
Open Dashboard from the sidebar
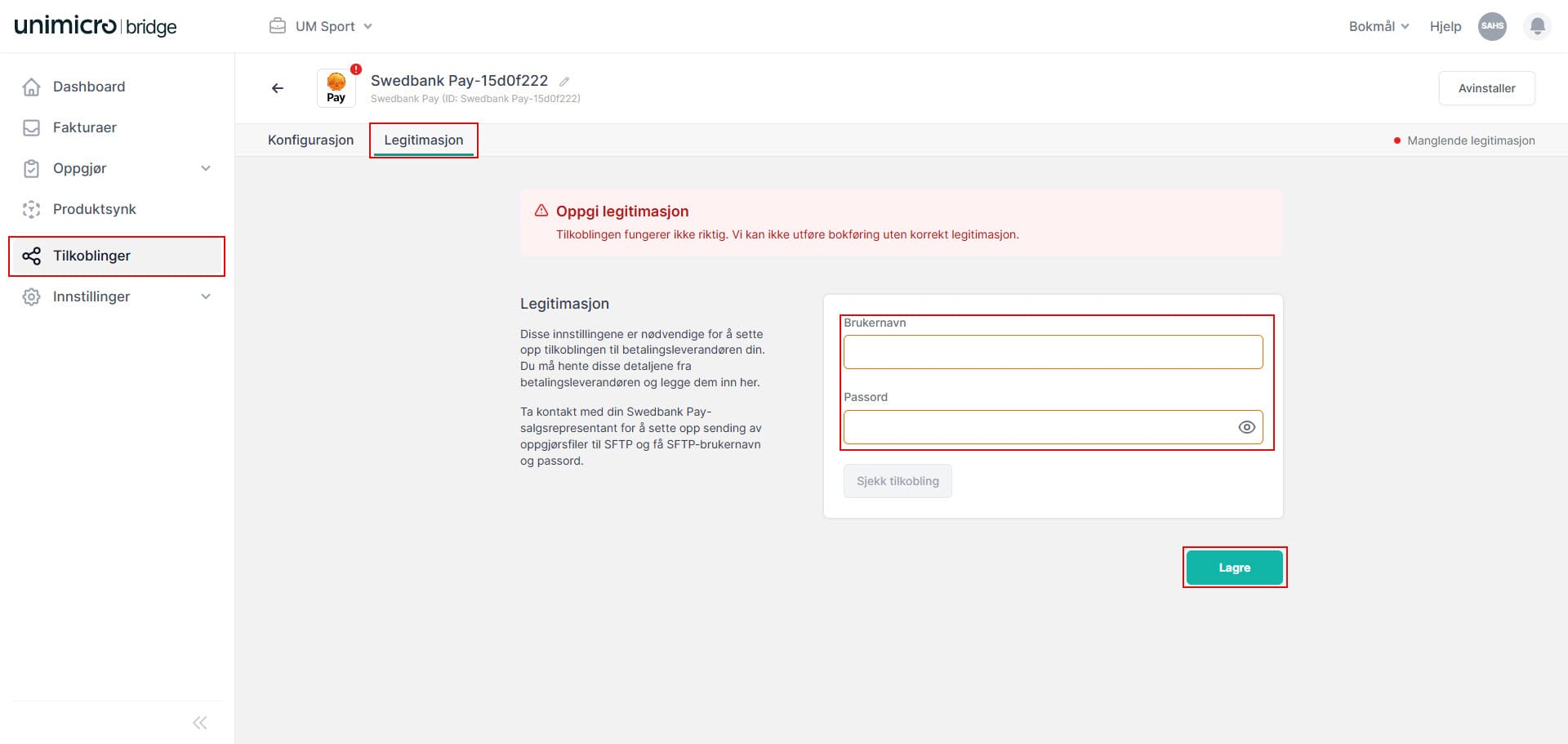[x=88, y=87]
